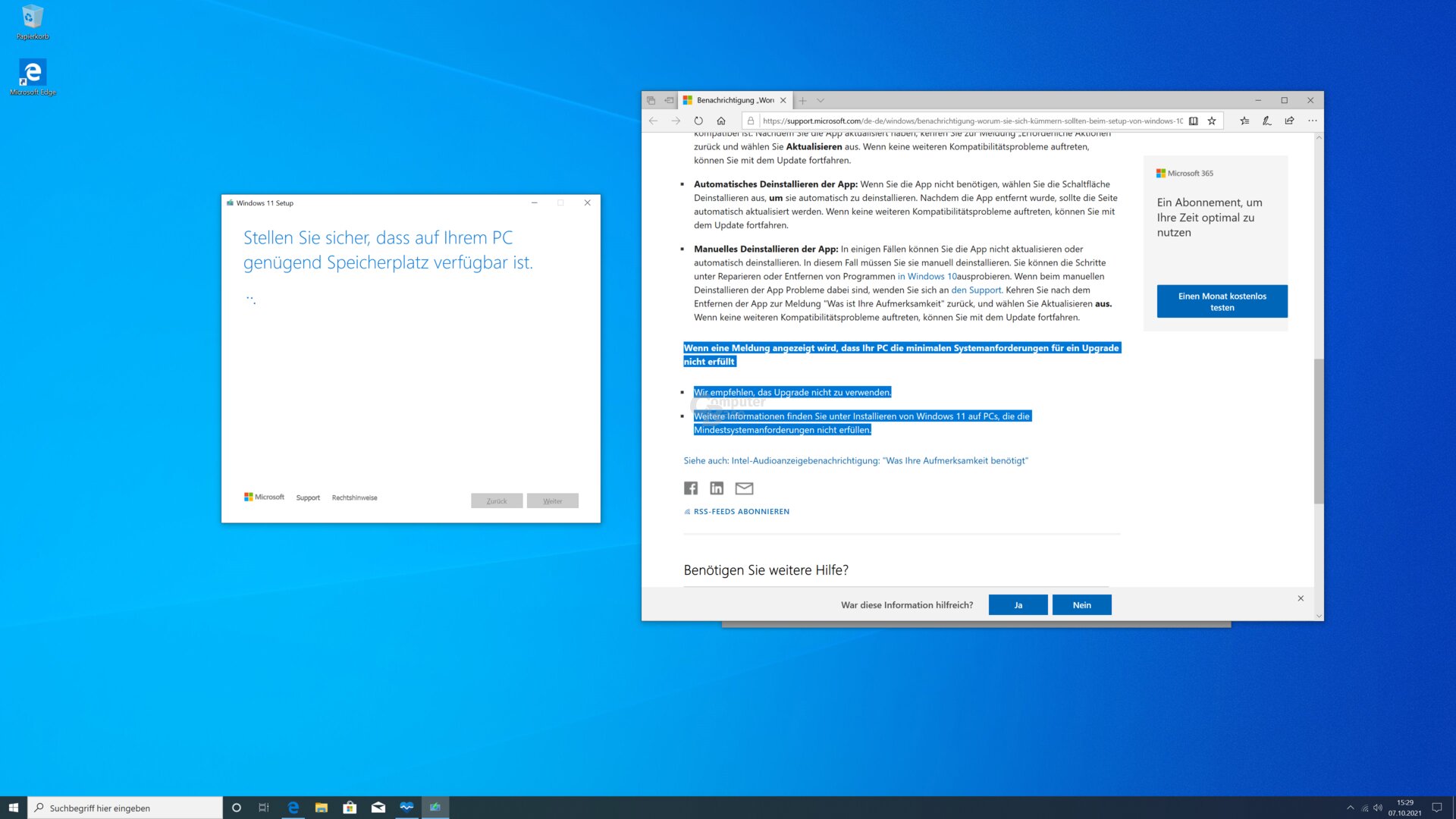Screen dimensions: 1456x819
Task: Click the Microsoft logo in Setup window
Action: coord(264,497)
